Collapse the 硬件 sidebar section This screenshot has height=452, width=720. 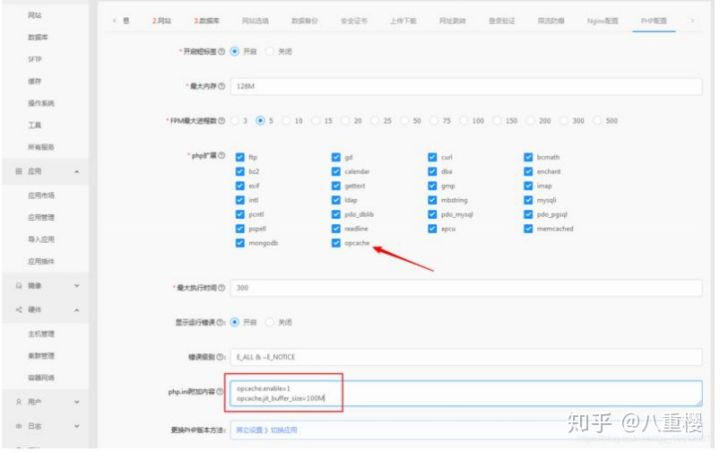(77, 310)
